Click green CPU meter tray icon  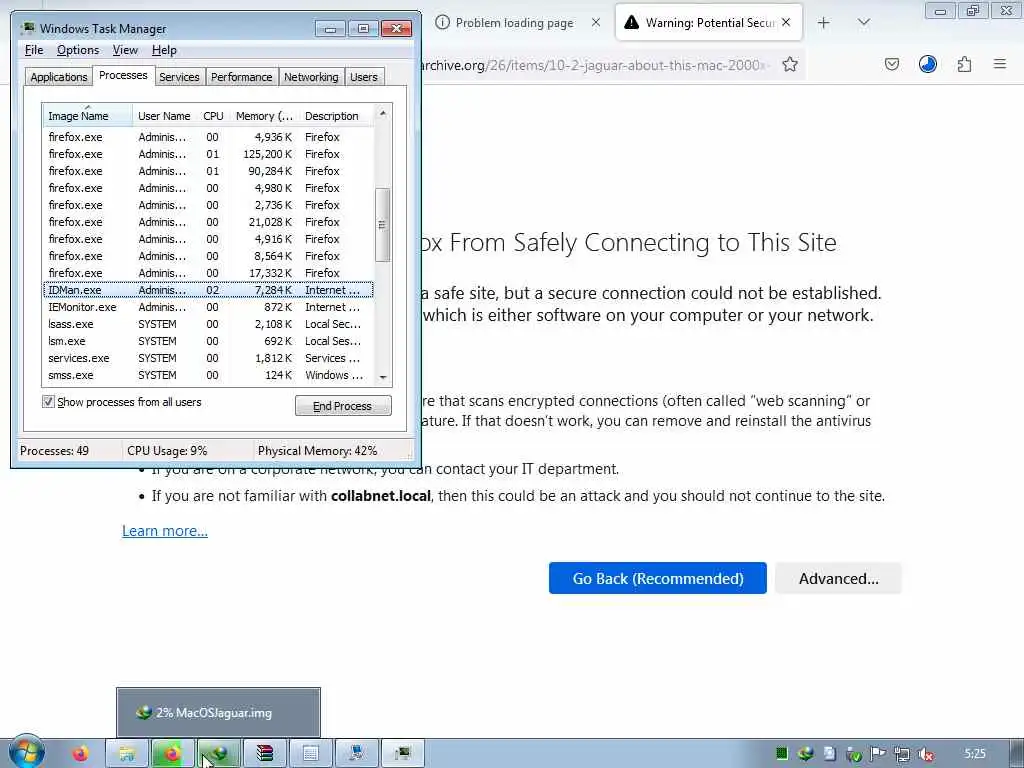tap(782, 754)
